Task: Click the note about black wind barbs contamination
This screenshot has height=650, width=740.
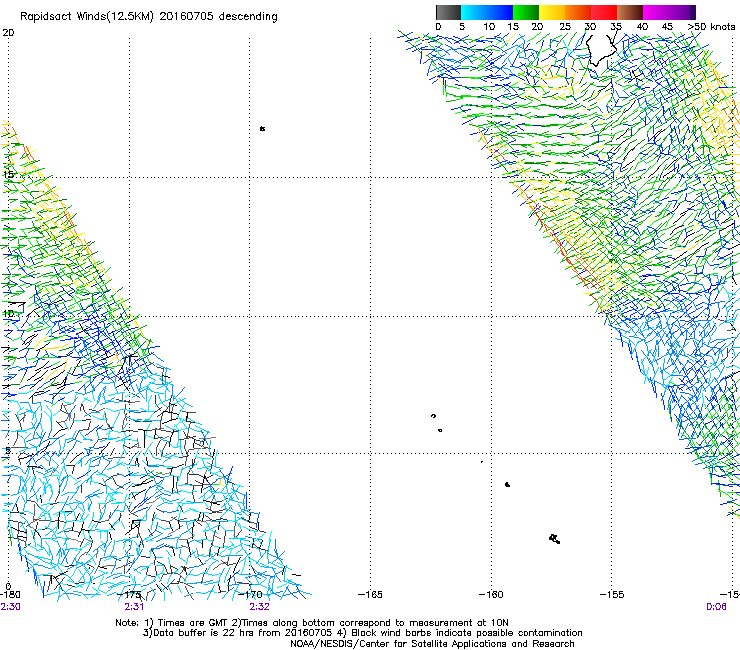Action: (460, 633)
